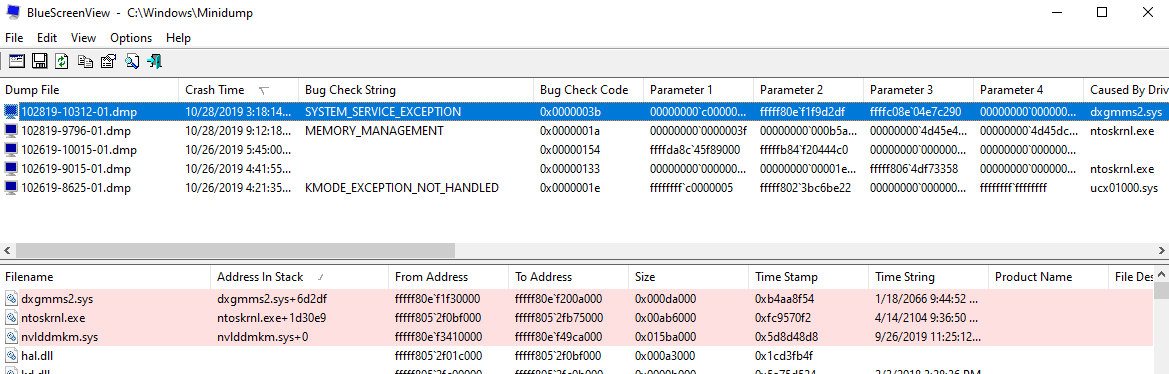Save selected items floppy disk icon
This screenshot has height=374, width=1169.
(40, 61)
